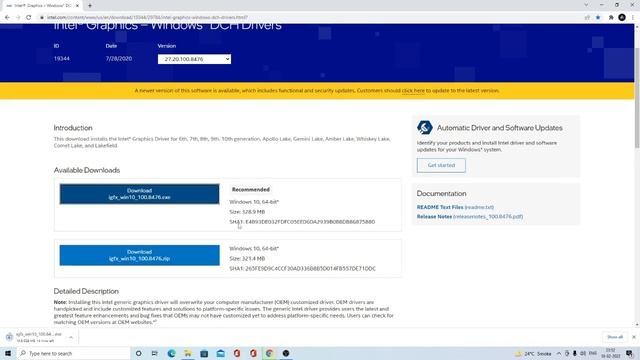Go back to the previous page
The height and width of the screenshot is (360, 640).
click(7, 17)
